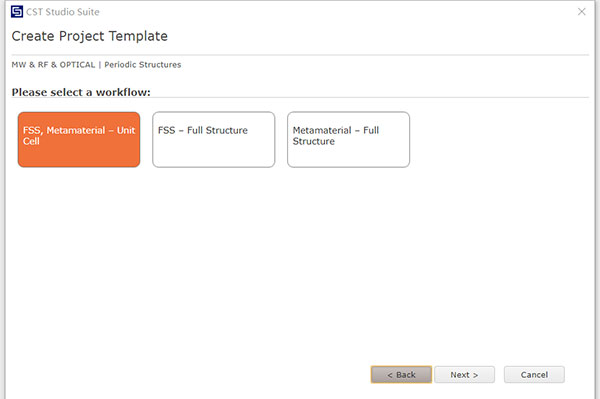Click the '>' arrow on Next button
600x399 pixels.
pyautogui.click(x=475, y=375)
